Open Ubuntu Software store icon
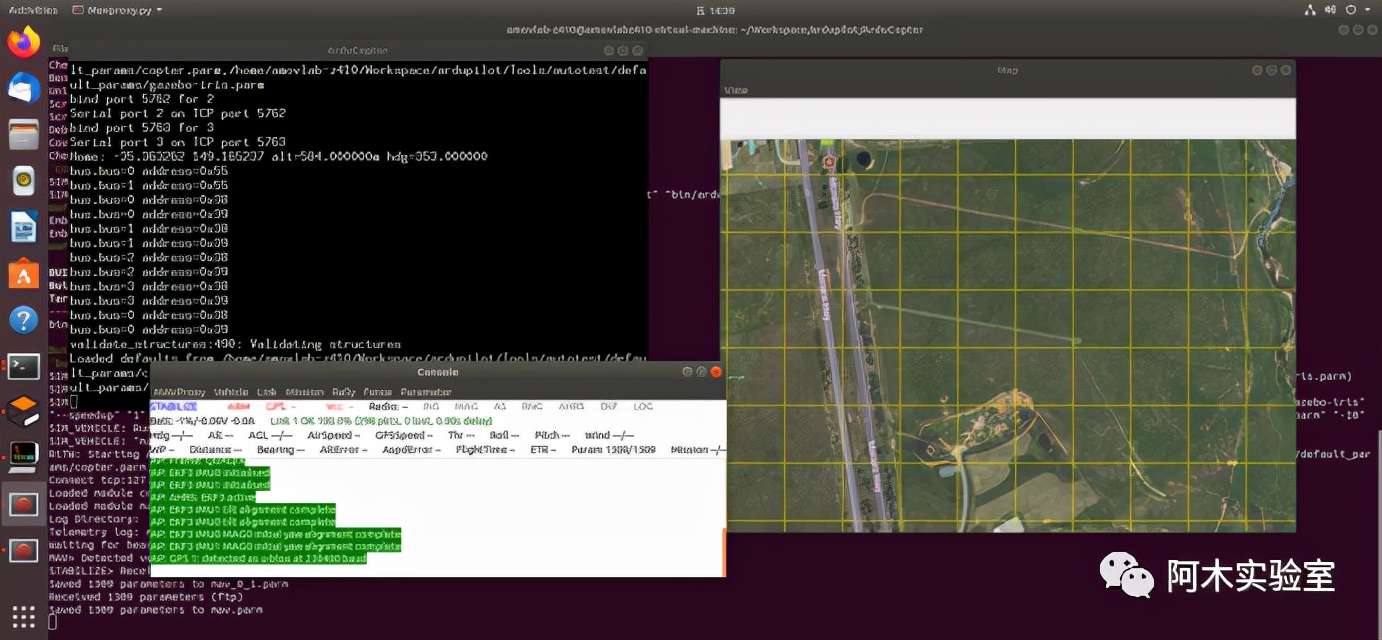This screenshot has width=1382, height=640. pyautogui.click(x=23, y=273)
